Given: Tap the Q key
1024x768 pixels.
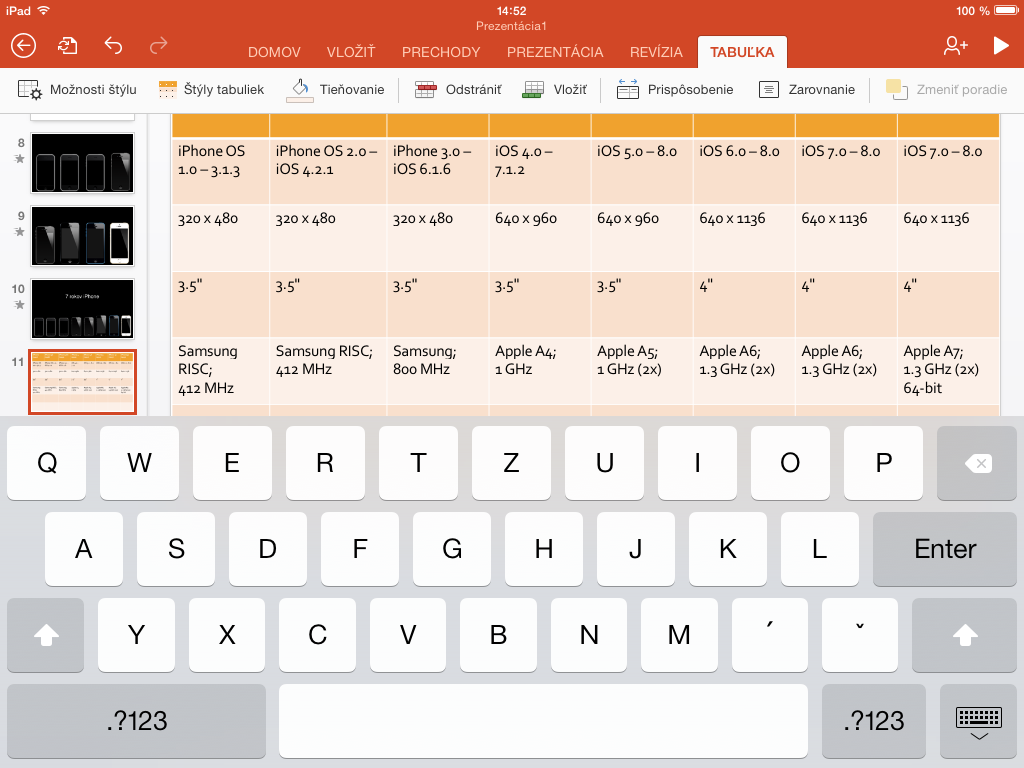Looking at the screenshot, I should click(x=46, y=463).
